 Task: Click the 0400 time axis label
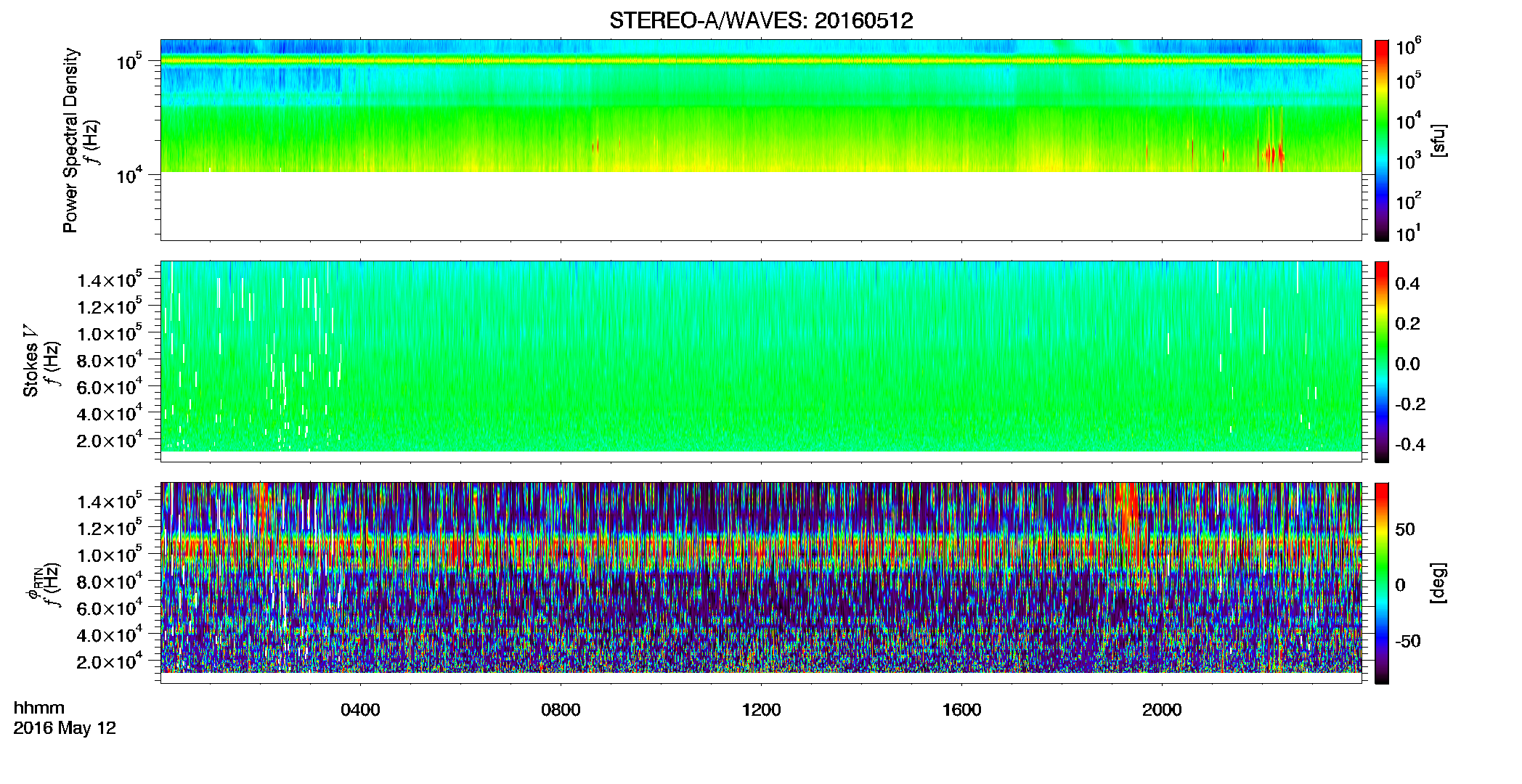(x=360, y=710)
